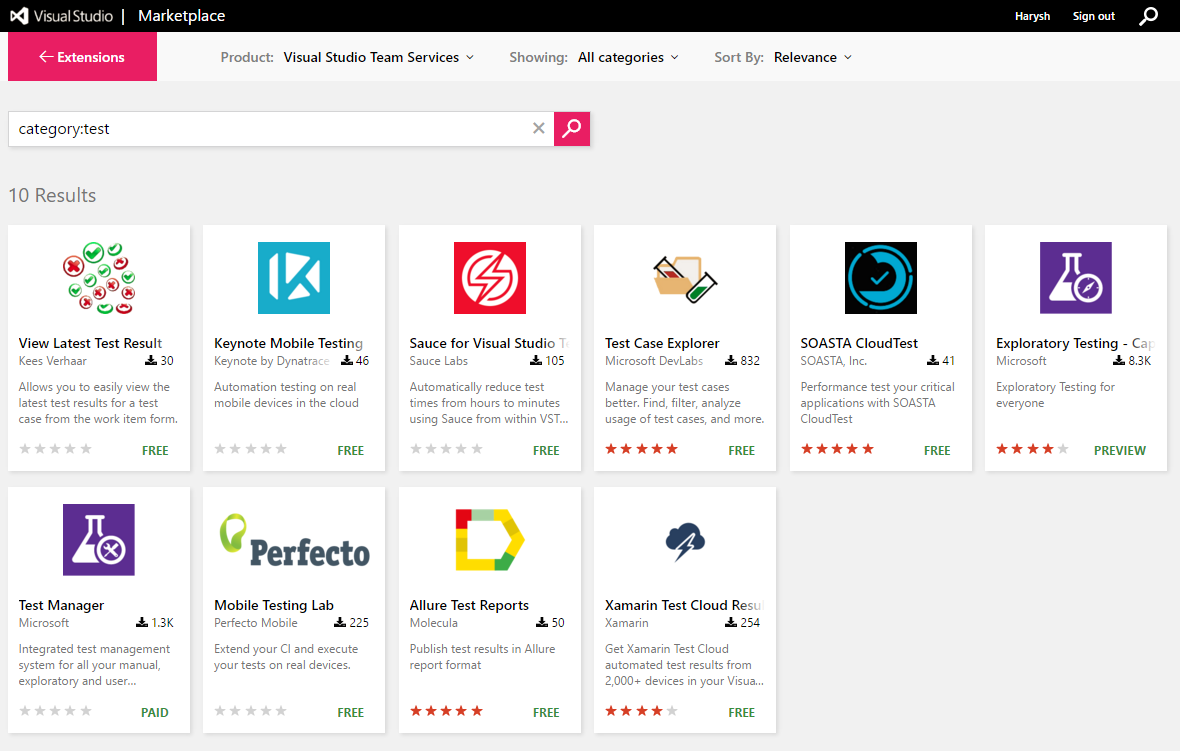
Task: Open Test Case Explorer extension title
Action: pos(662,343)
